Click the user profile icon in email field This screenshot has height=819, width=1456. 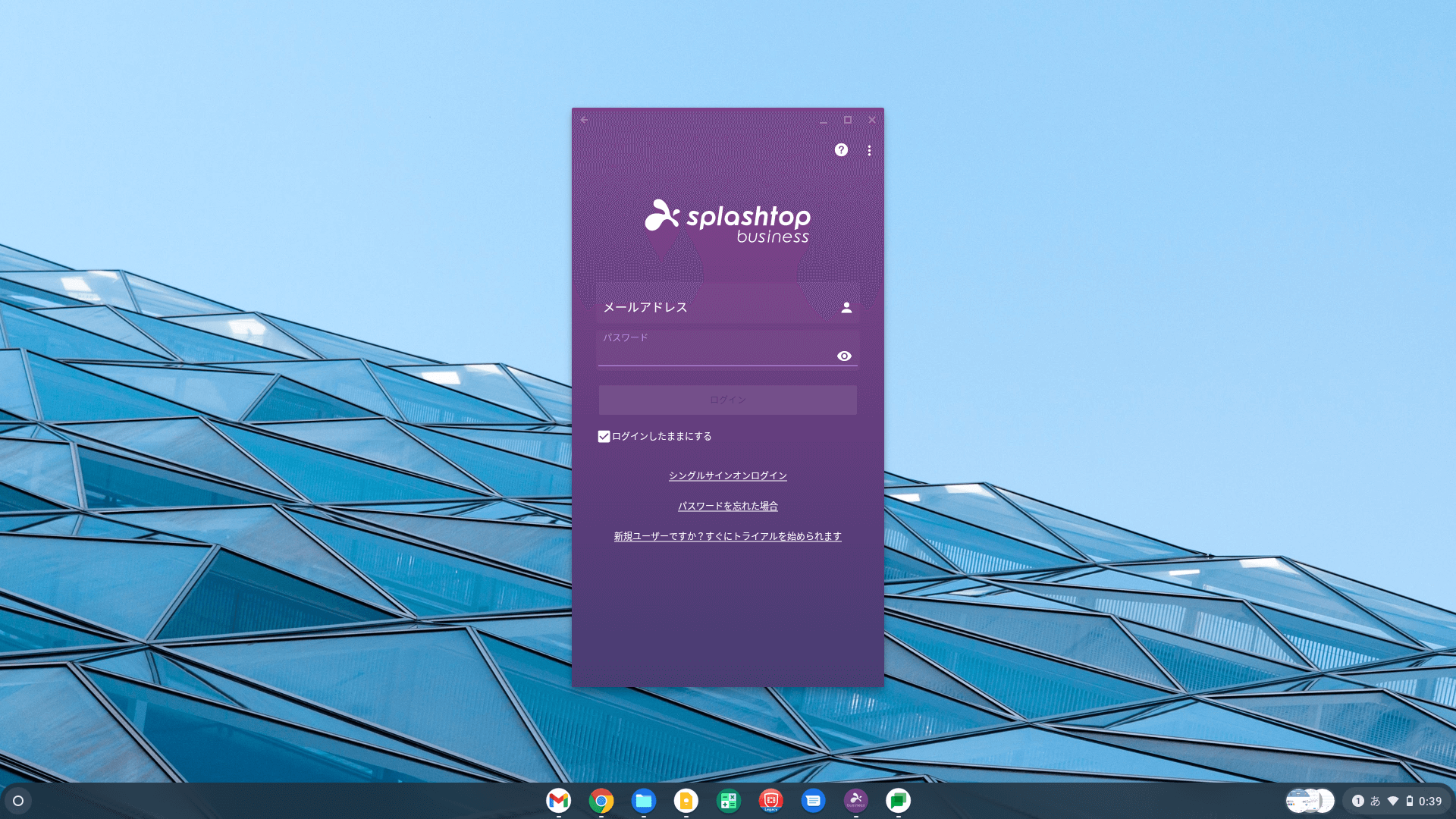[x=846, y=307]
